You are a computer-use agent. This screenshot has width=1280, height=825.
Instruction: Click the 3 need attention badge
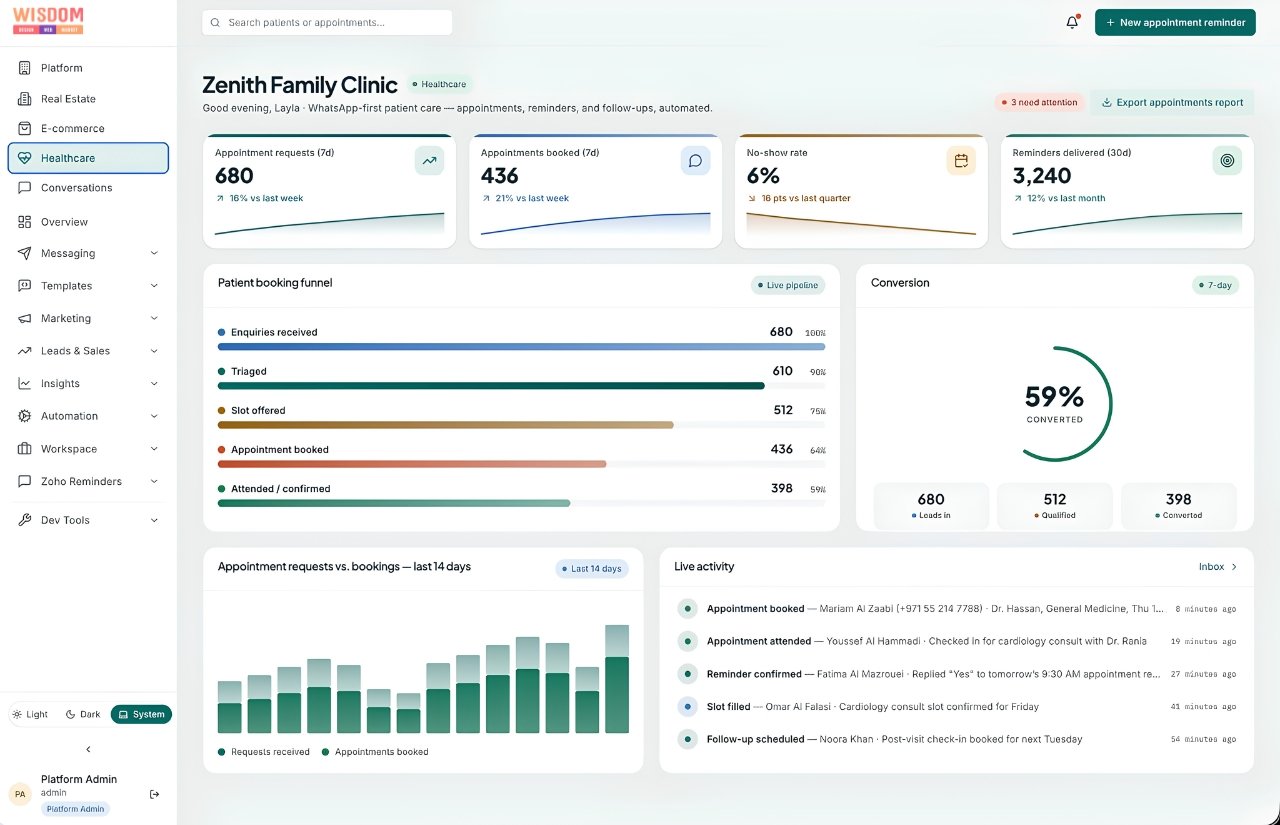pos(1039,102)
